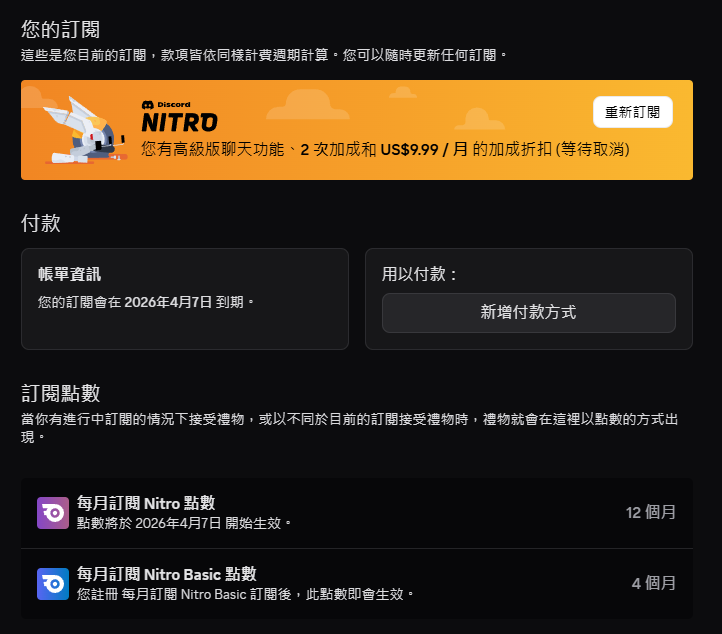Click the subscription expiry date 2026年4月7日 到期

coord(189,301)
